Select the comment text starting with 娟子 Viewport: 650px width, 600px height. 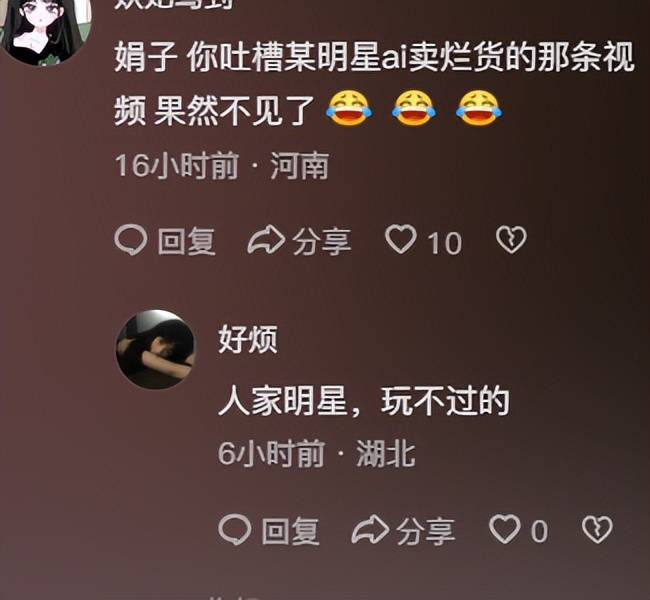[x=374, y=83]
